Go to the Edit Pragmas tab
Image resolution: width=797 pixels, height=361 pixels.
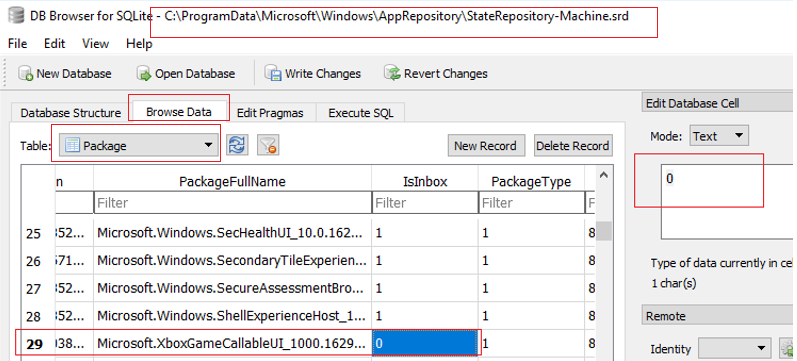[x=270, y=113]
